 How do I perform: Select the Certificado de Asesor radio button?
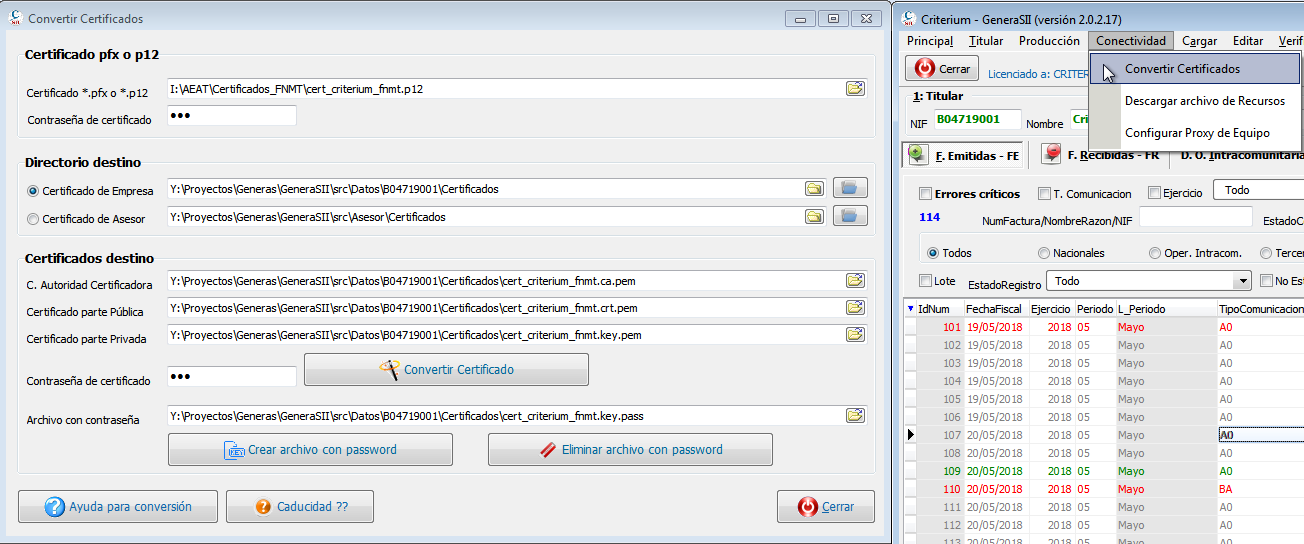click(x=33, y=218)
